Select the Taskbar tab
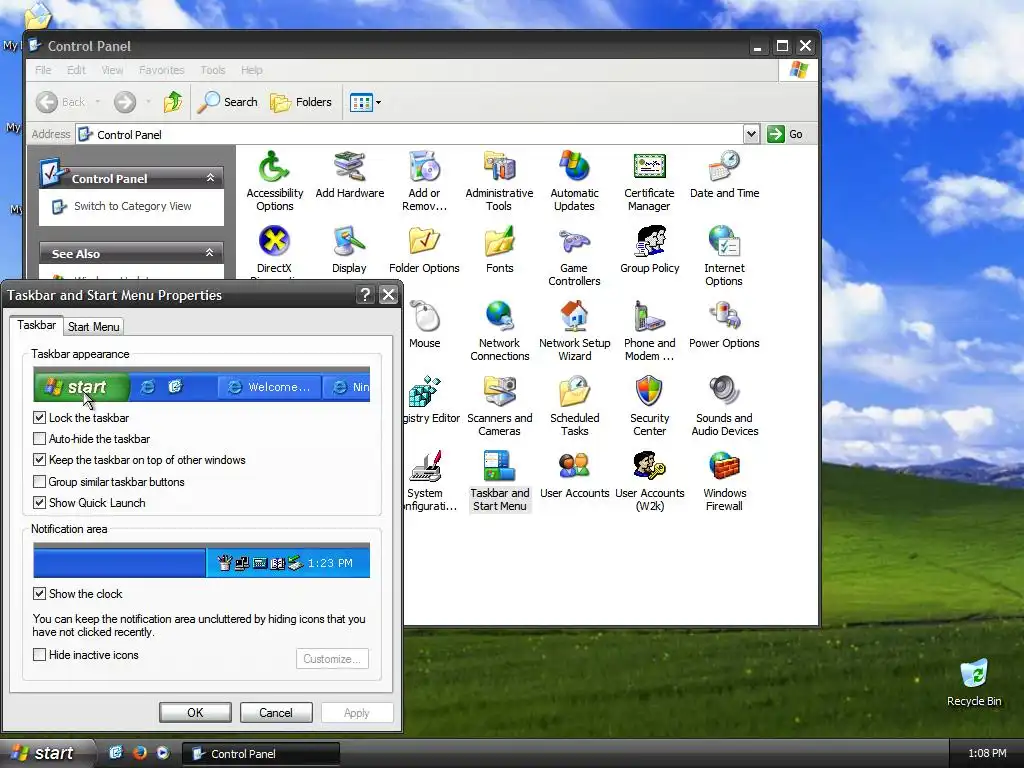1024x768 pixels. [37, 325]
